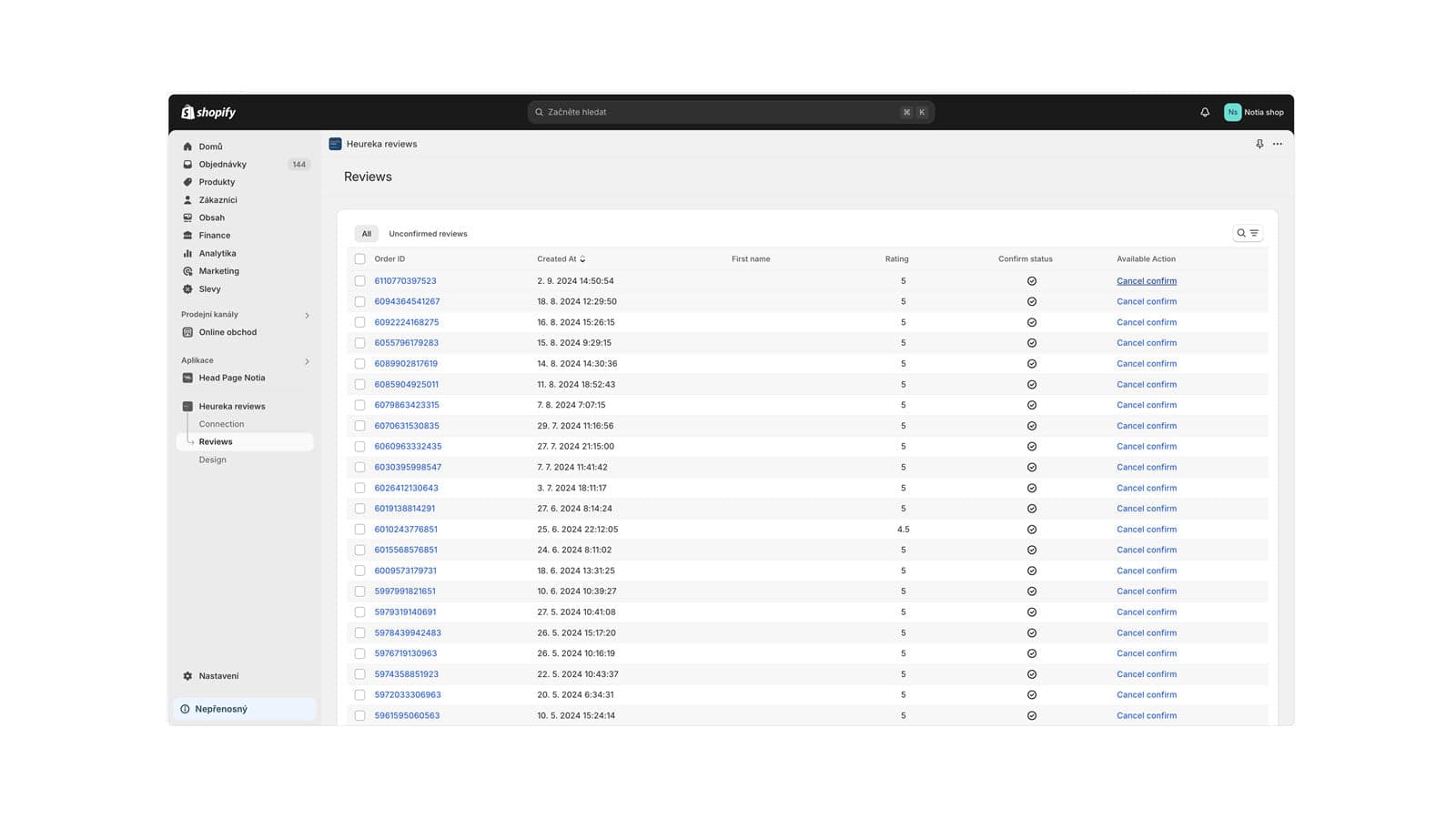This screenshot has height=819, width=1456.
Task: Select checkbox for order 6010243776851
Action: 359,530
